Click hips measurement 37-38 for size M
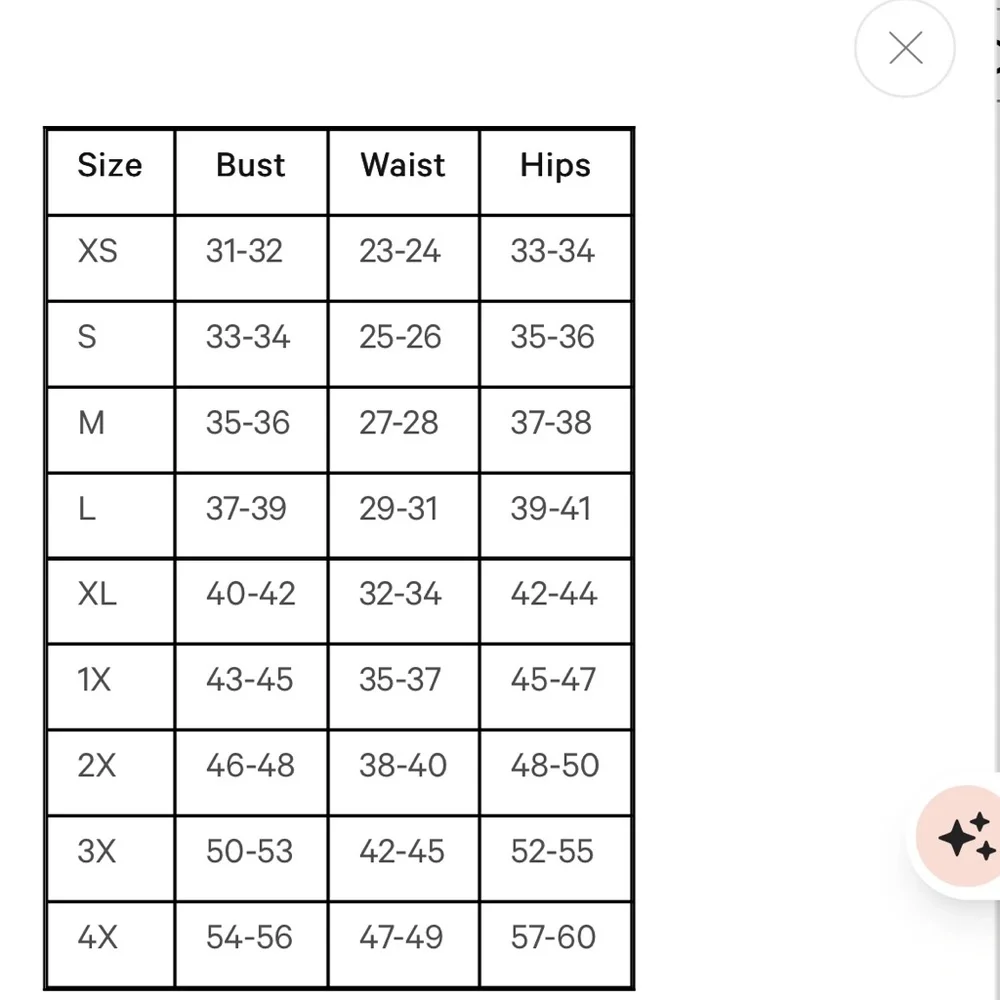 pyautogui.click(x=551, y=423)
